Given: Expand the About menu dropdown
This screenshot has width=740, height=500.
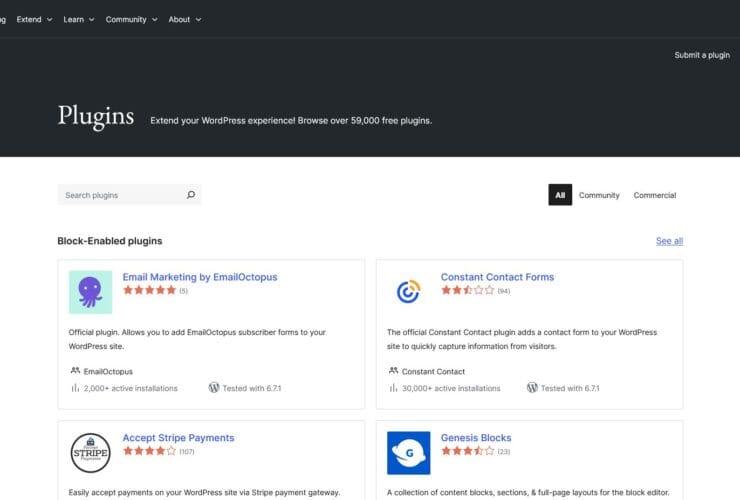Looking at the screenshot, I should pyautogui.click(x=184, y=19).
